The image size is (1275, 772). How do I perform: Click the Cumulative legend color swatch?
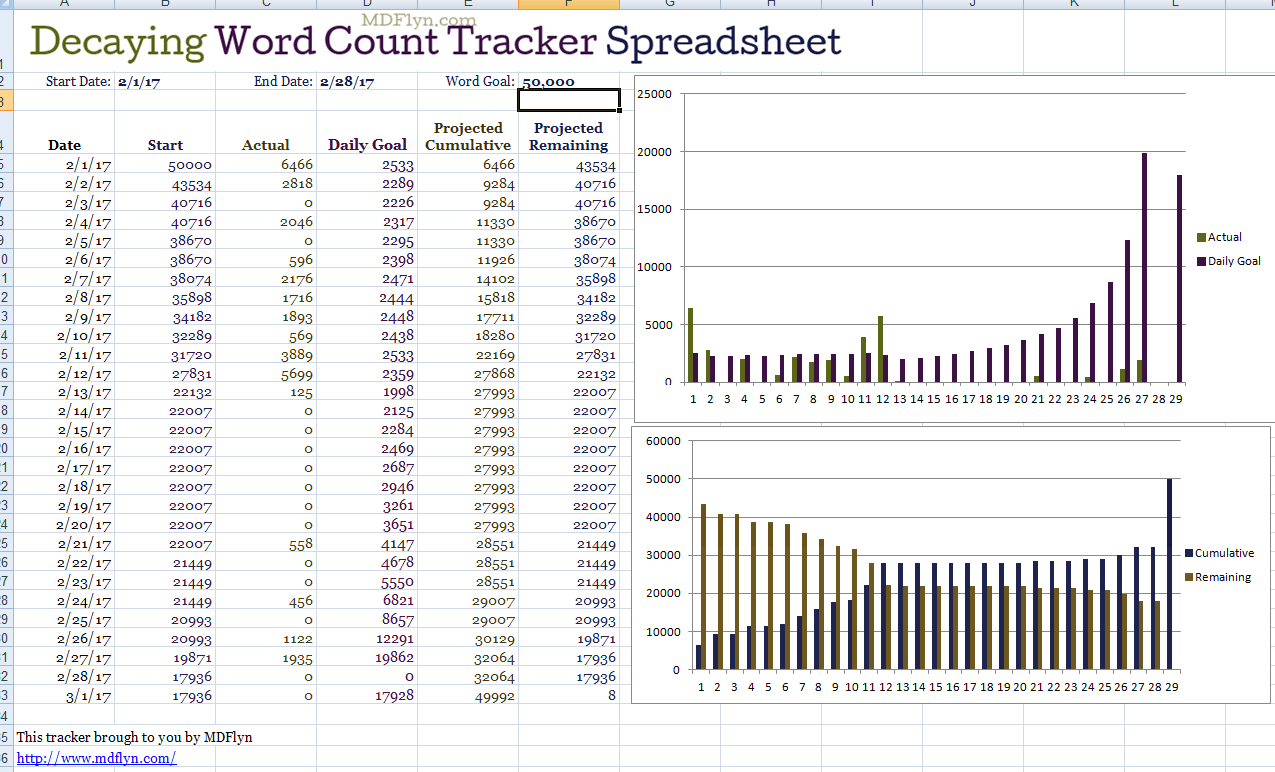[1188, 553]
